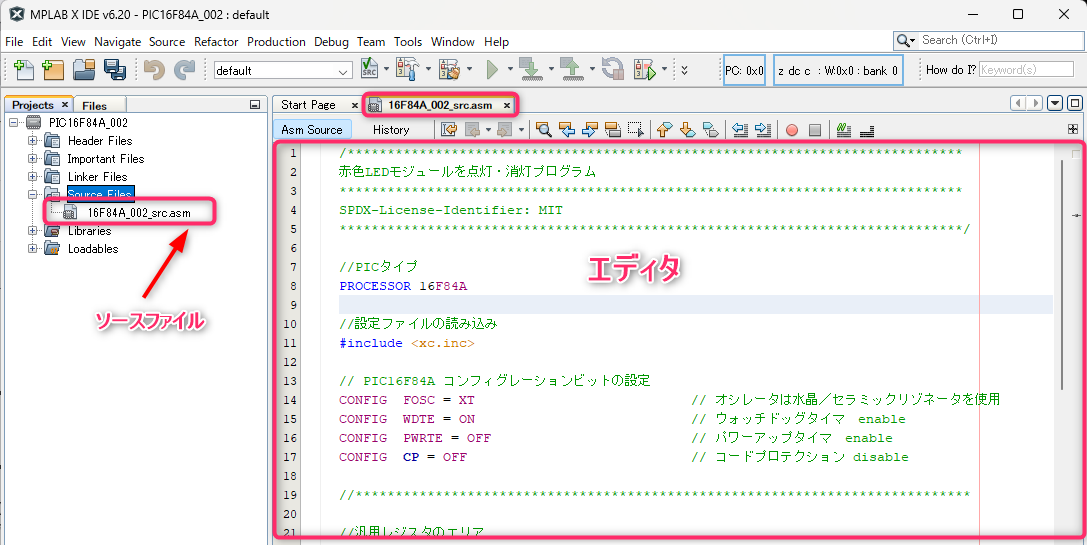This screenshot has width=1087, height=545.
Task: Open the dropdown arrow beside Make and Program Device
Action: click(551, 69)
